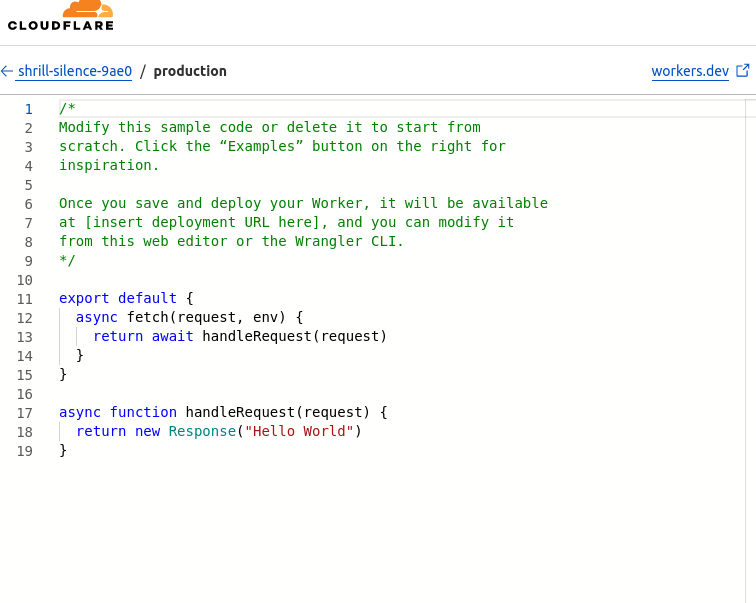Click line number 19 in the gutter

[x=25, y=451]
